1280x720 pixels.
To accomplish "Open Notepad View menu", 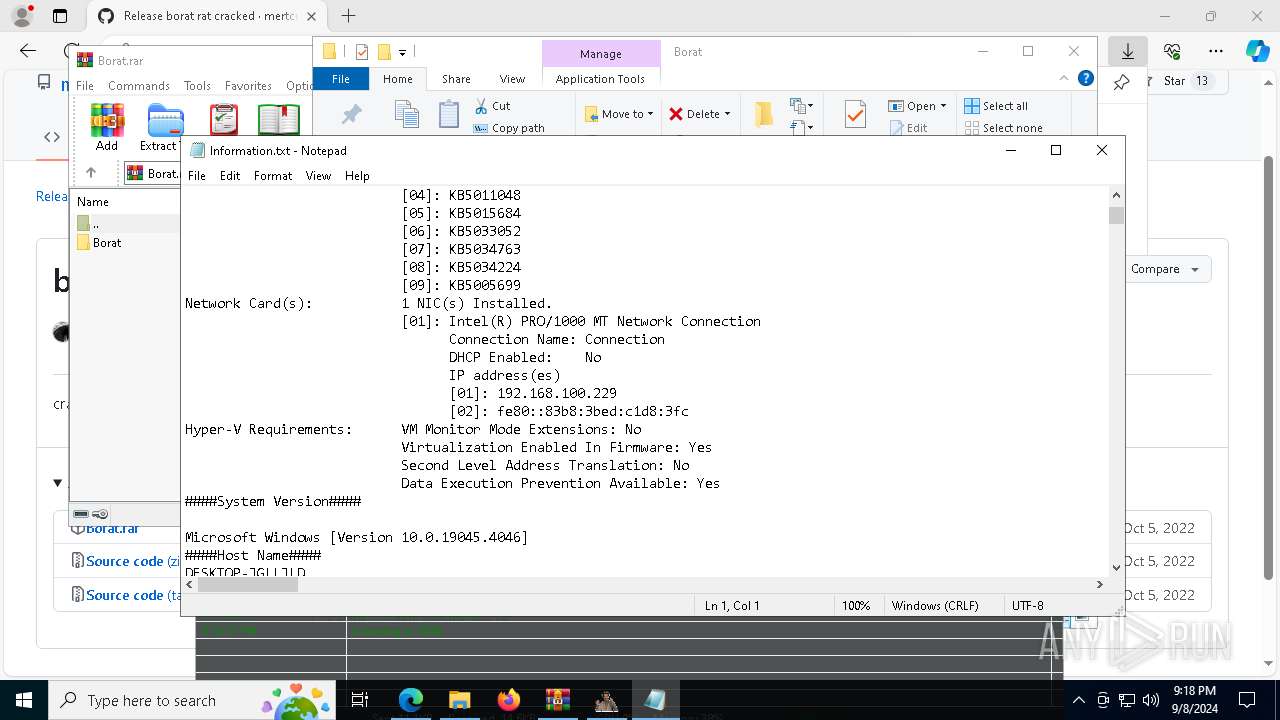I will coord(318,176).
